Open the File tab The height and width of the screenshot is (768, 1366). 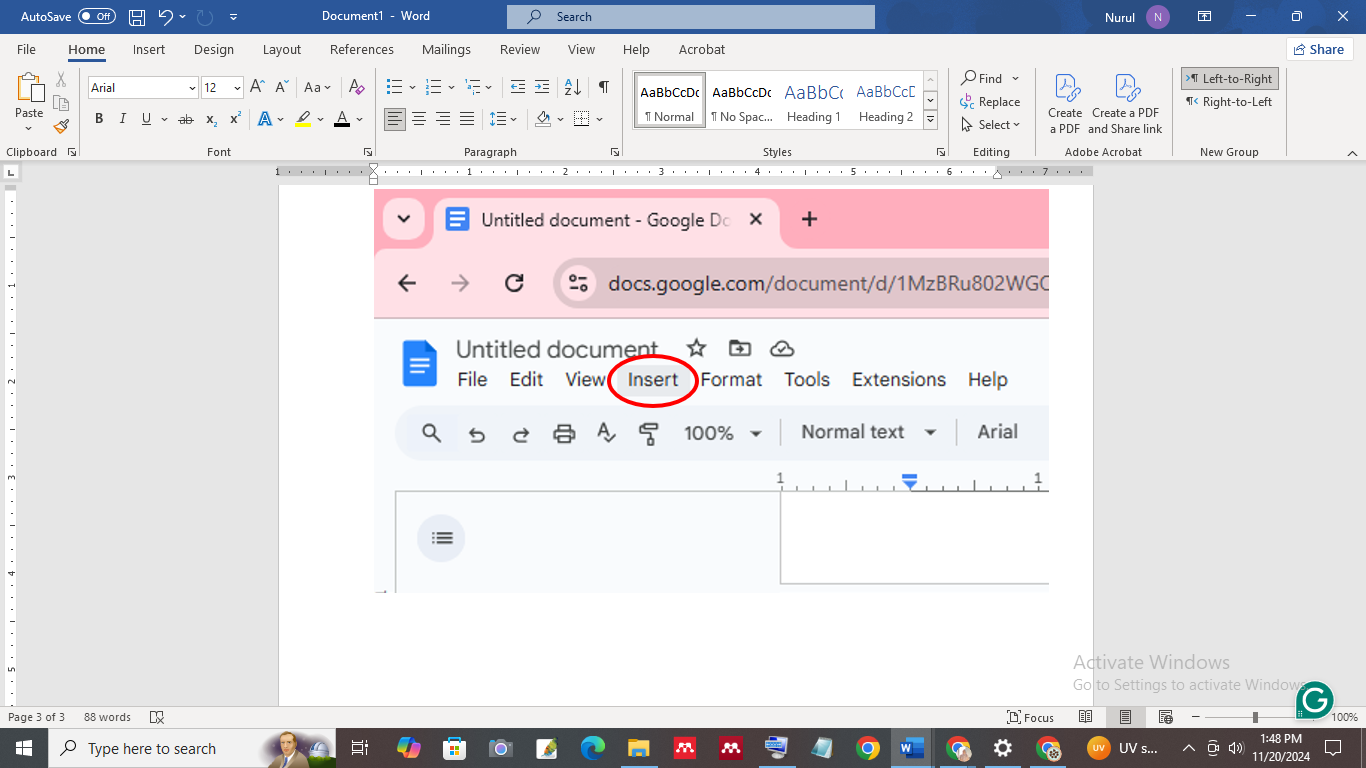pyautogui.click(x=26, y=49)
